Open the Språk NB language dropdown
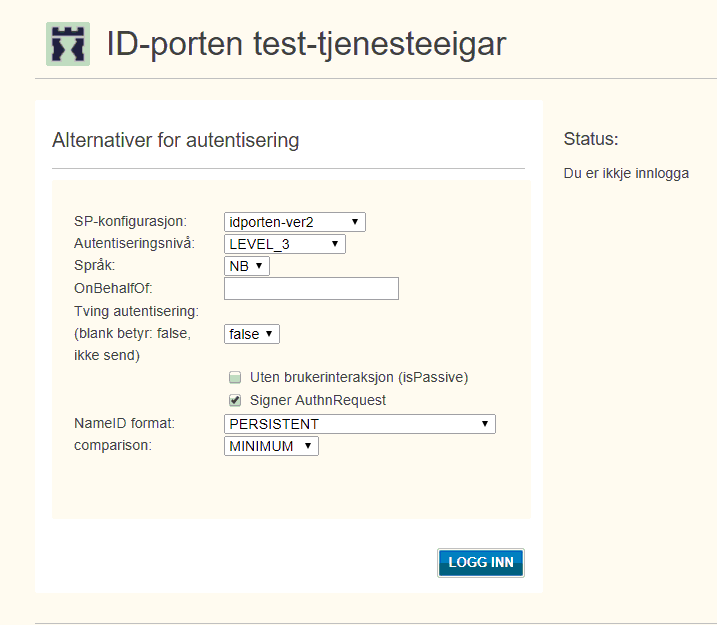Screen dimensions: 717x625 point(246,266)
